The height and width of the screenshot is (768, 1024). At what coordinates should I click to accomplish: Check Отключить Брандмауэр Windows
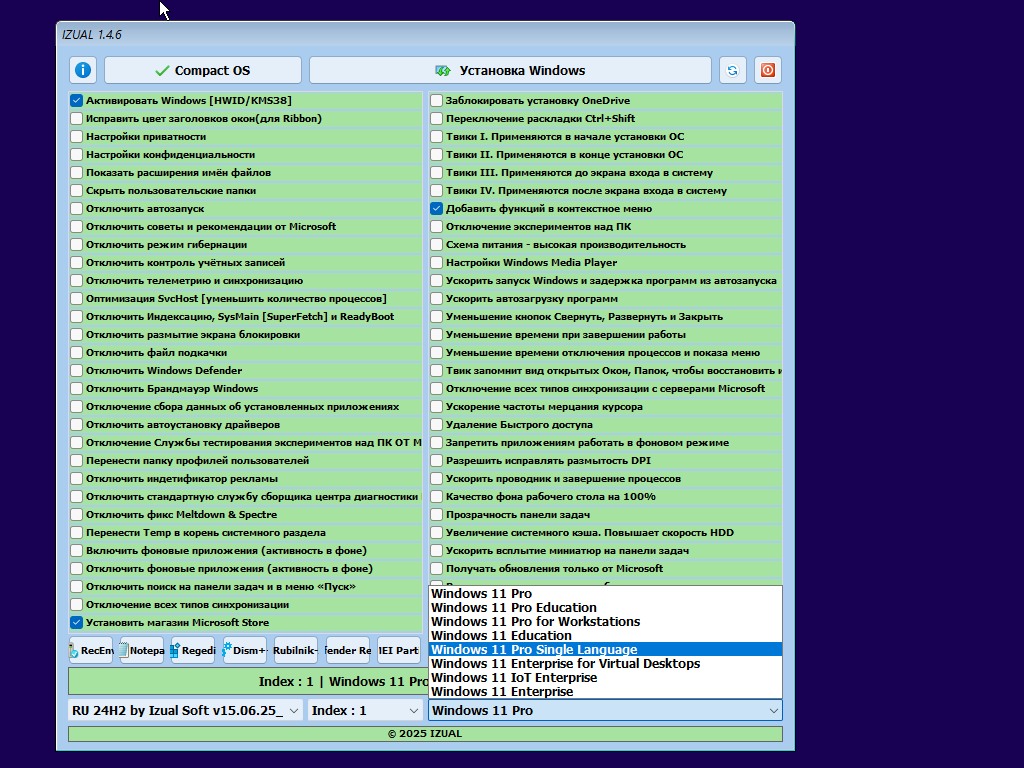[76, 389]
